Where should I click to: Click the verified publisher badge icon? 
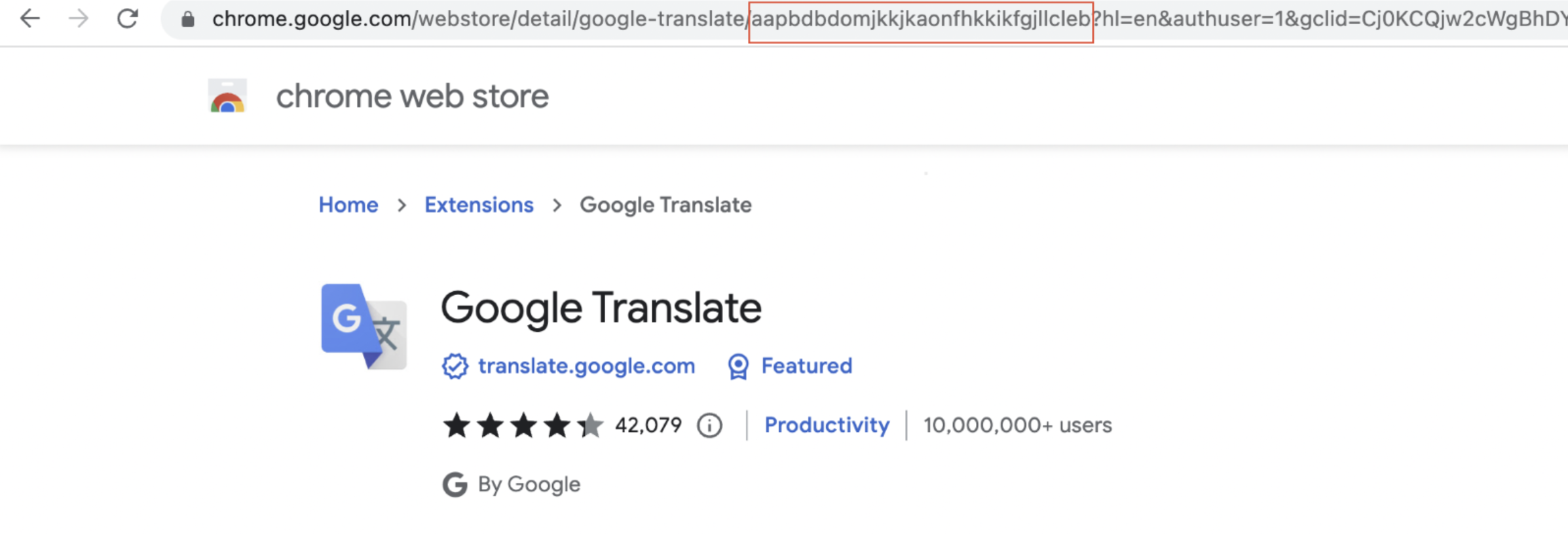pyautogui.click(x=455, y=366)
